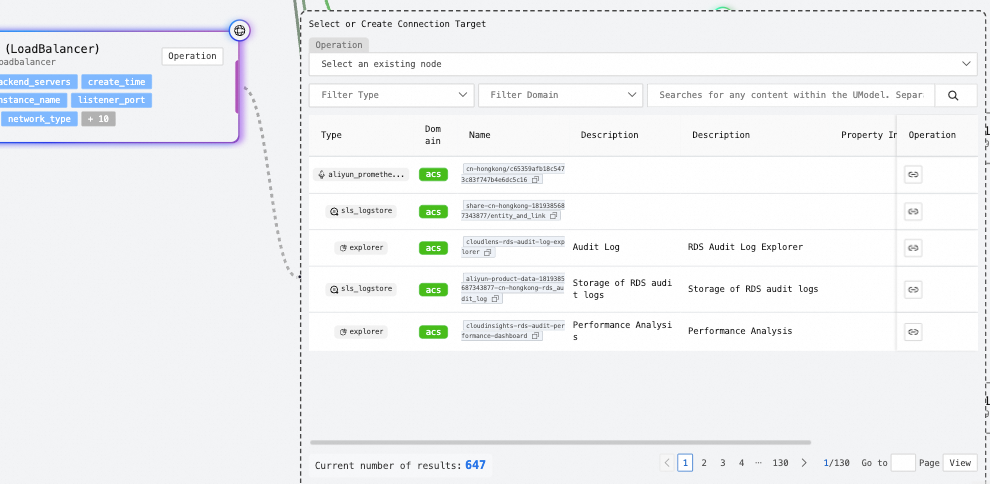Image resolution: width=990 pixels, height=484 pixels.
Task: Click link icon for entity_and_link logstore row
Action: click(913, 211)
